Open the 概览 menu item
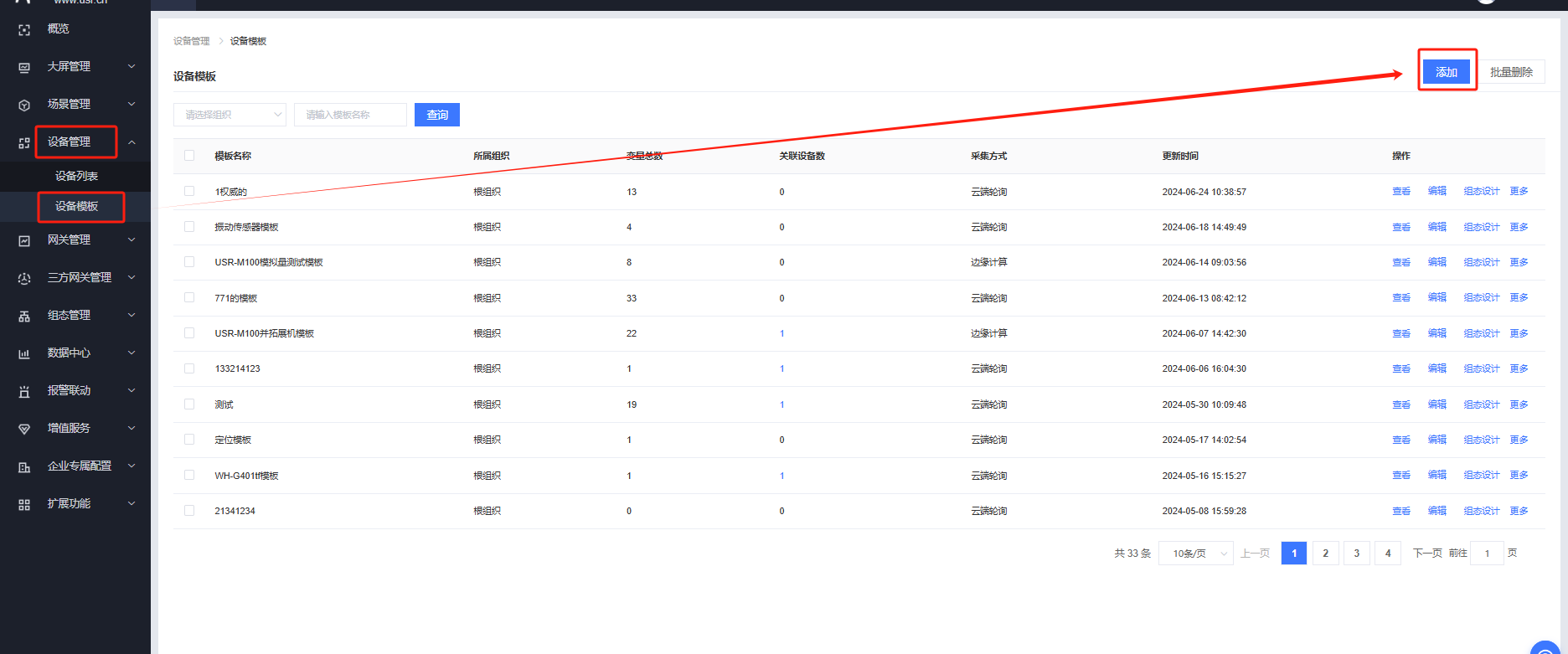The image size is (1568, 654). pyautogui.click(x=59, y=28)
